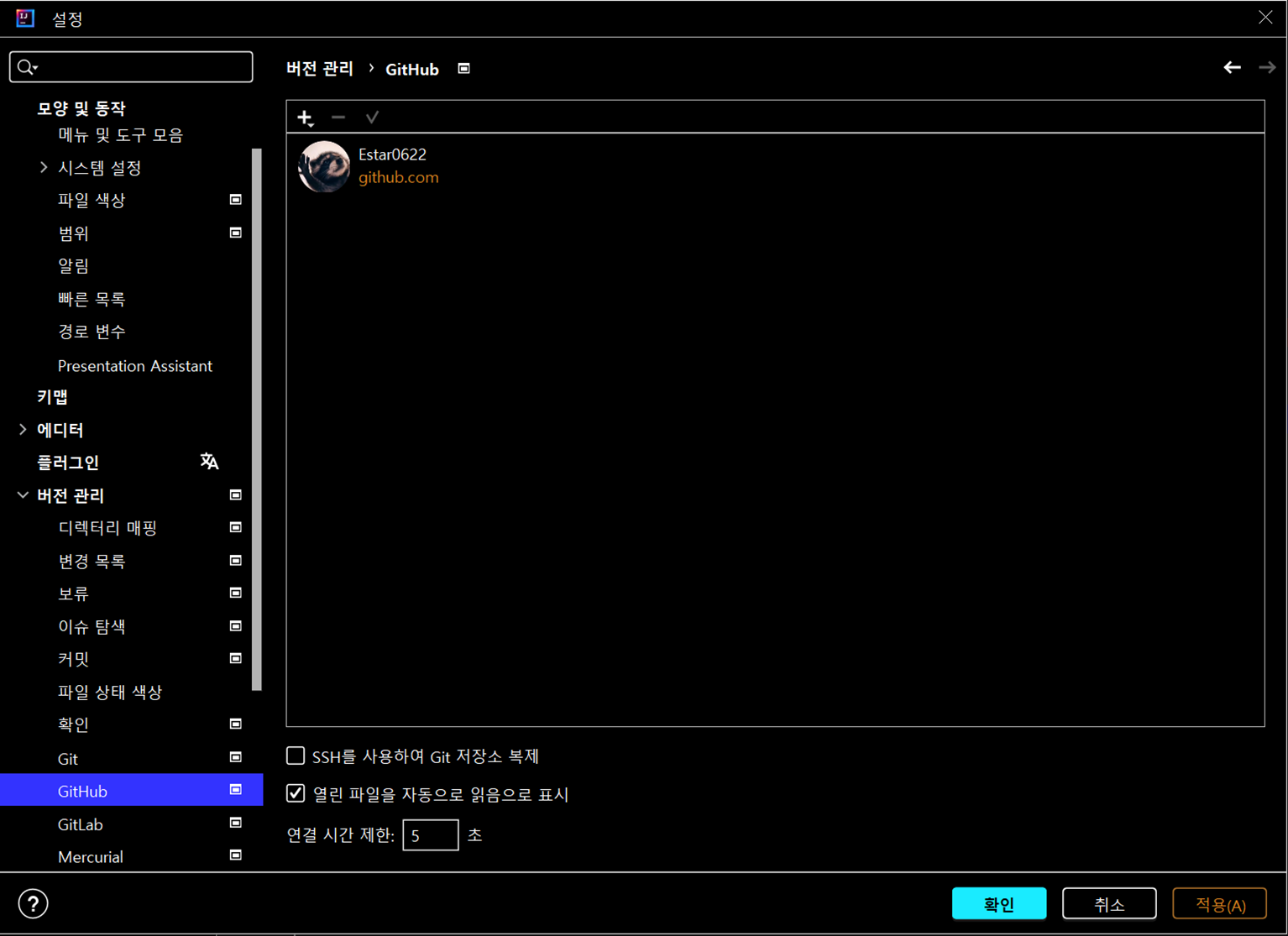Click project-level icon beside GitHub breadcrumb
This screenshot has height=936, width=1288.
coord(463,69)
